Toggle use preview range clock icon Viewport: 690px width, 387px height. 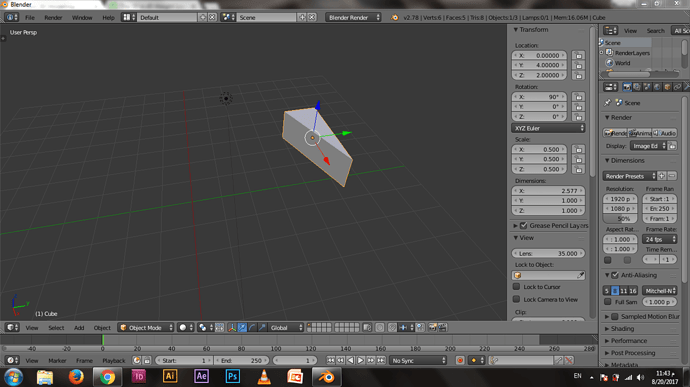click(137, 360)
